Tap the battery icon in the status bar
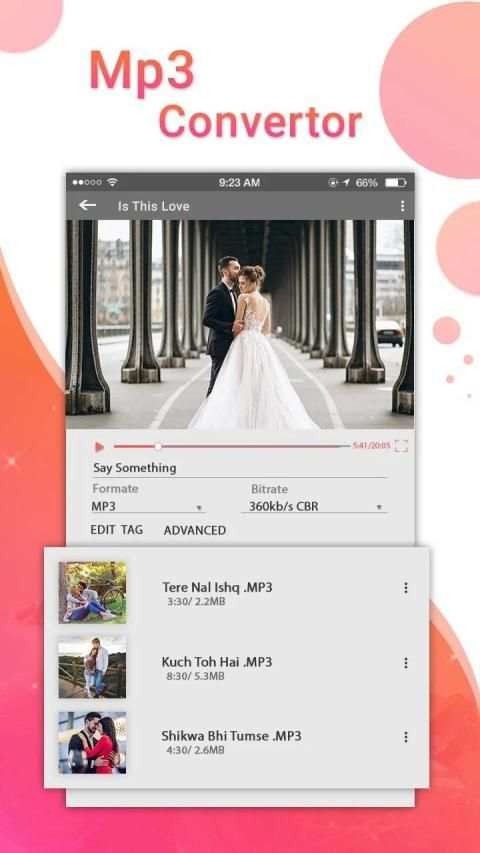The height and width of the screenshot is (853, 480). tap(396, 183)
